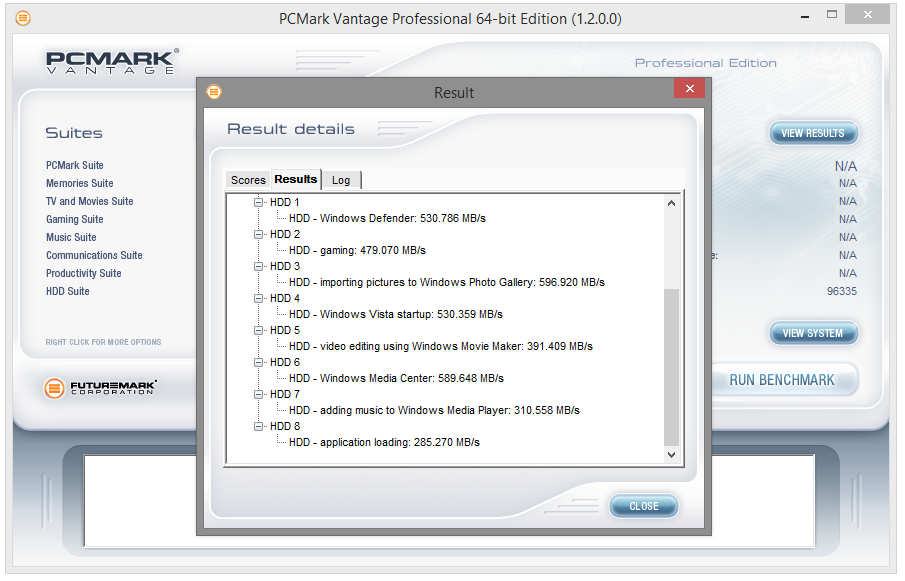905x581 pixels.
Task: Click the VIEW SYSTEM button
Action: pyautogui.click(x=813, y=333)
